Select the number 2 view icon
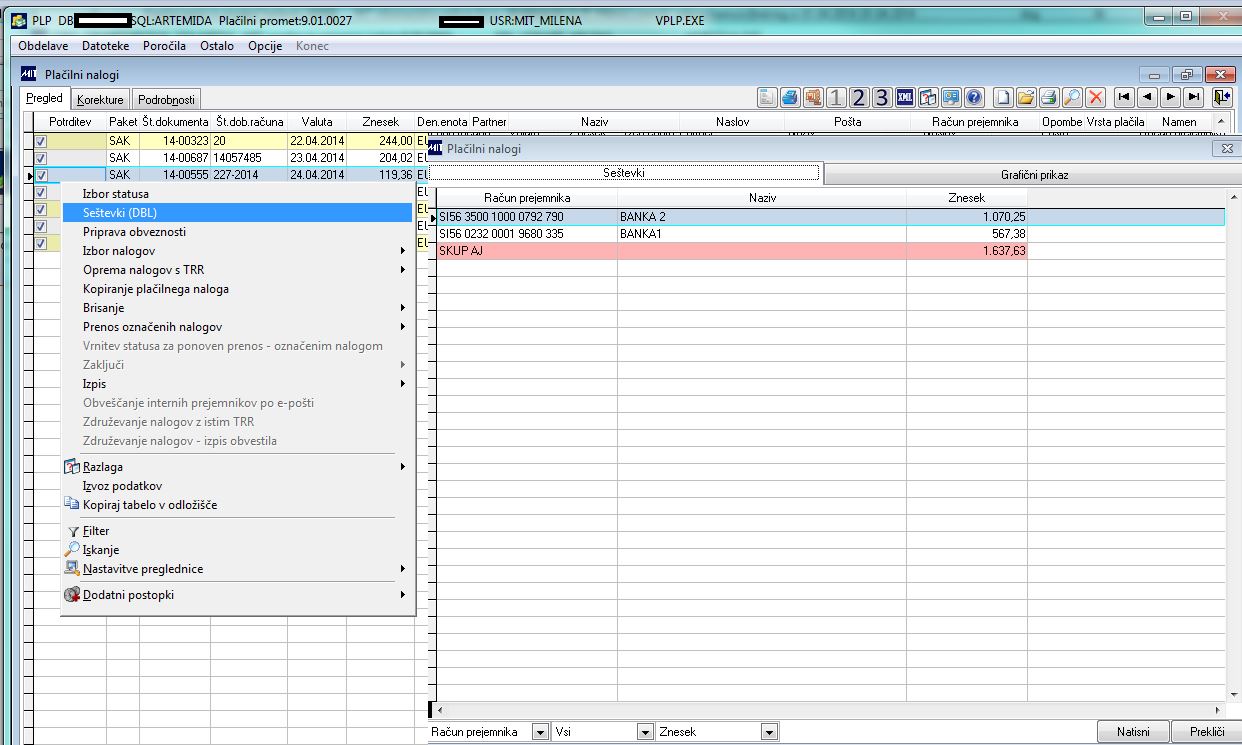Image resolution: width=1242 pixels, height=745 pixels. [x=859, y=97]
